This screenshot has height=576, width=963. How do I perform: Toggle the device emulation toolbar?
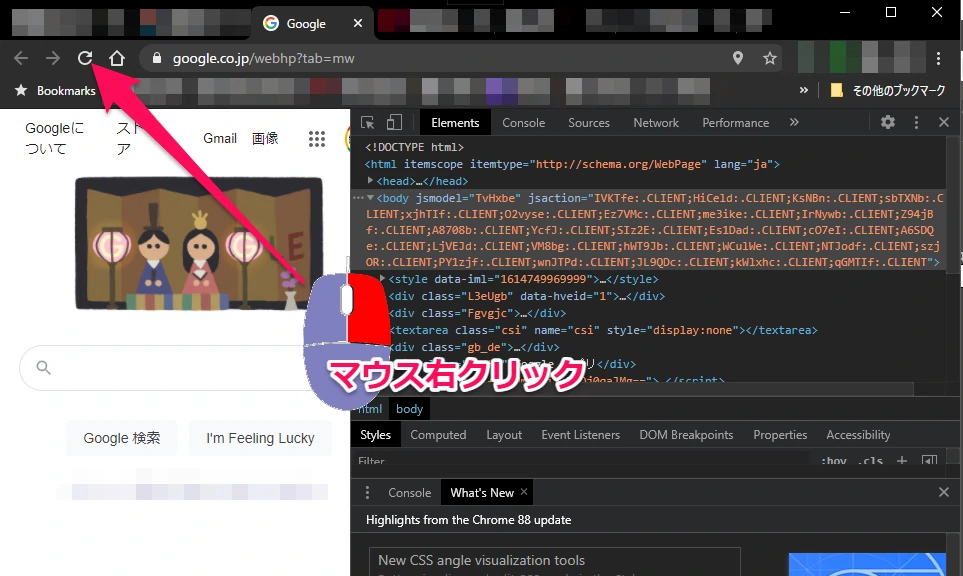(x=396, y=121)
